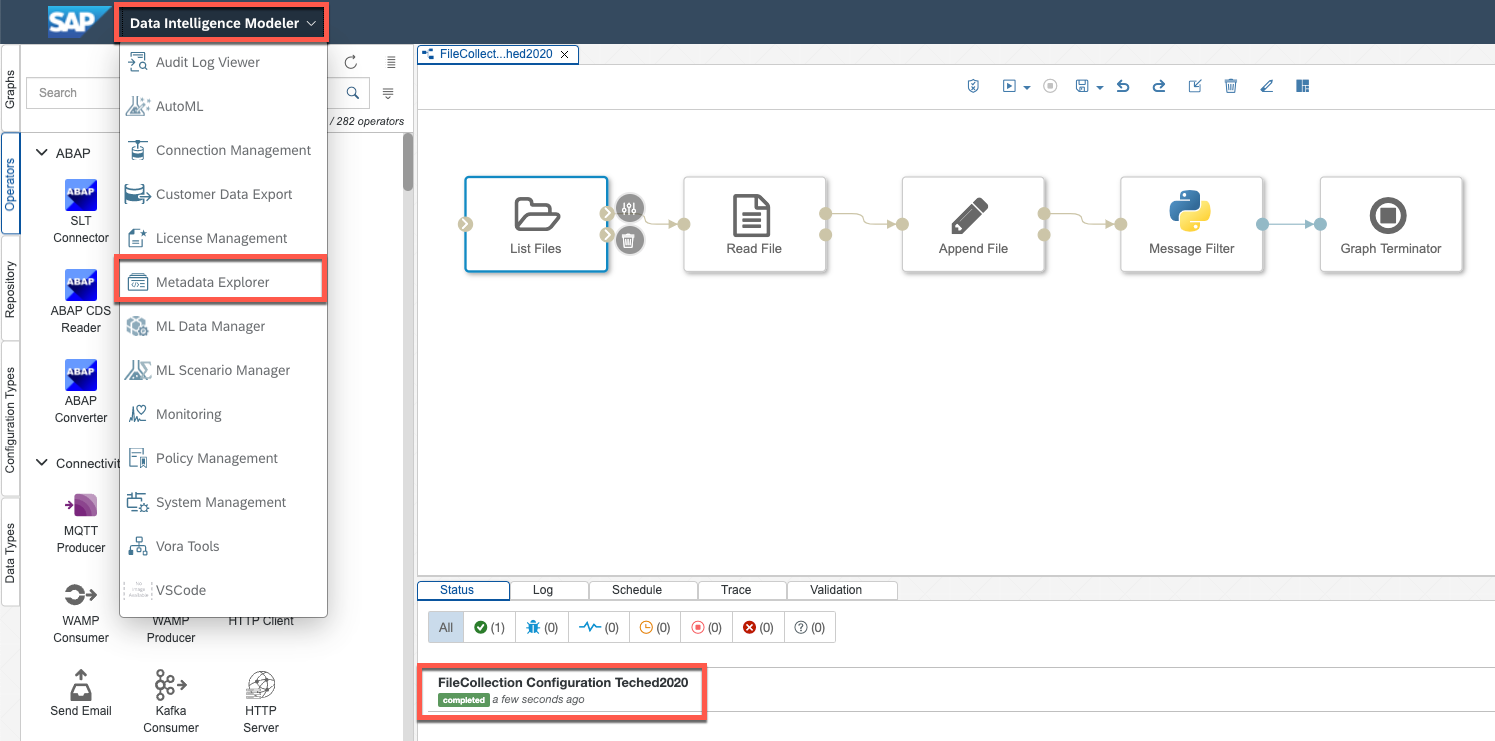Switch to the Graphs side tab
The width and height of the screenshot is (1495, 741).
tap(11, 88)
